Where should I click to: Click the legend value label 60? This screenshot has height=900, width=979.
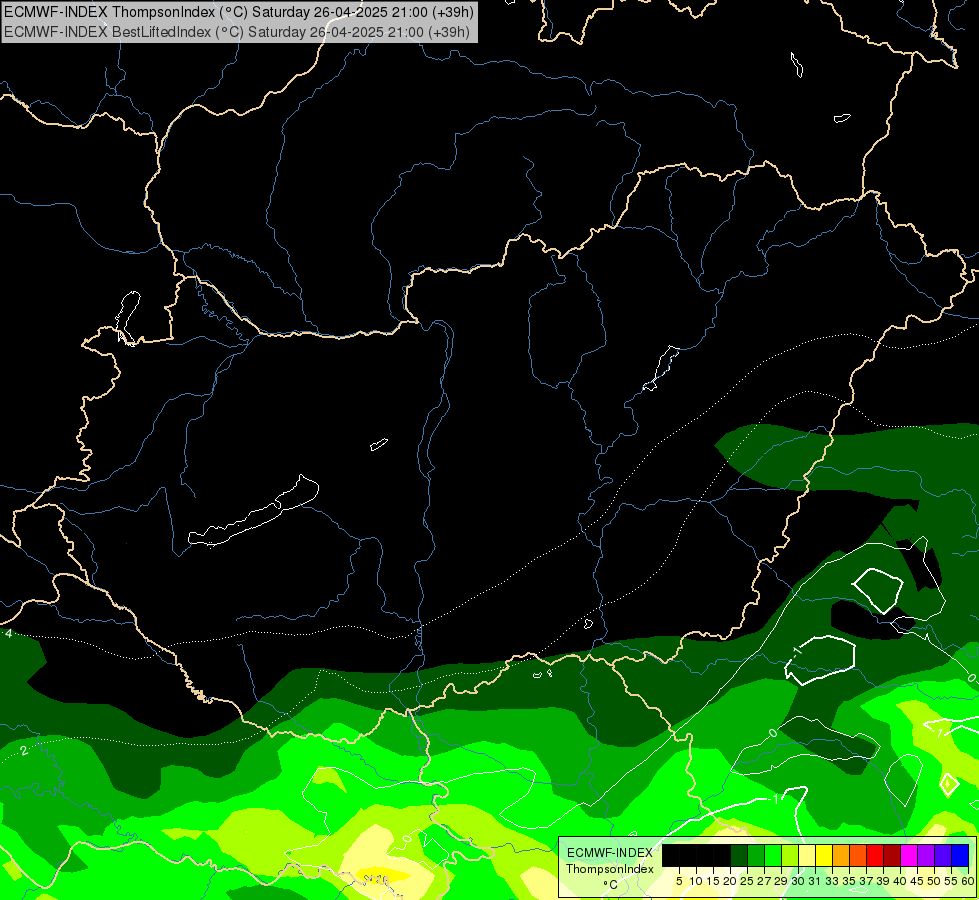coord(968,881)
